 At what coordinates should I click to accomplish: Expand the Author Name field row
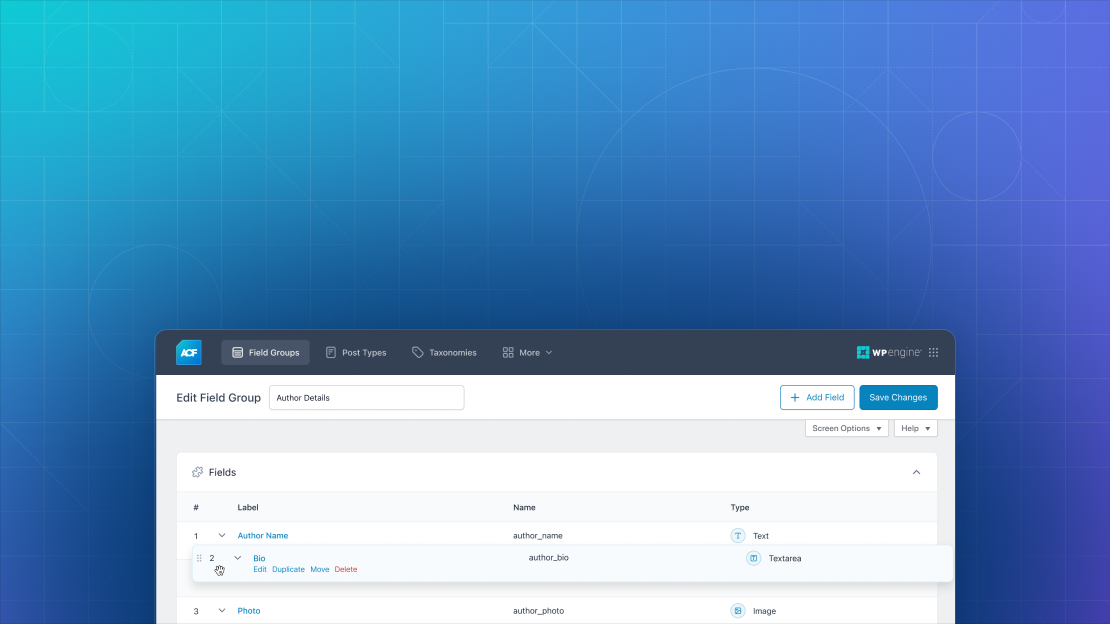pos(222,536)
